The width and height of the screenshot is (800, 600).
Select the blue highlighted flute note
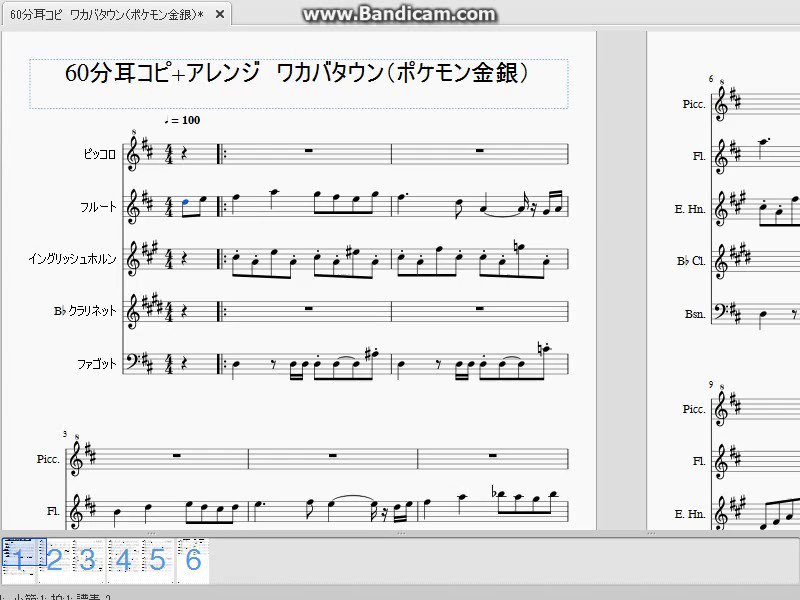[185, 203]
